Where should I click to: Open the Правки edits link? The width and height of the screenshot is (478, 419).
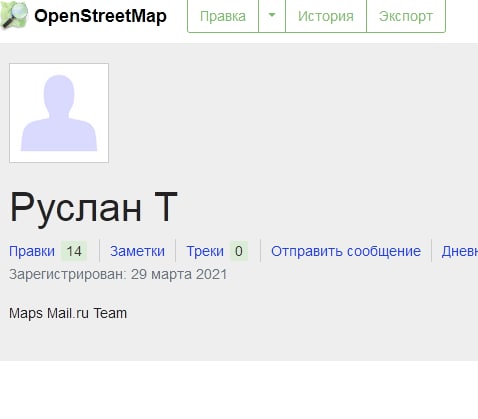click(x=32, y=251)
